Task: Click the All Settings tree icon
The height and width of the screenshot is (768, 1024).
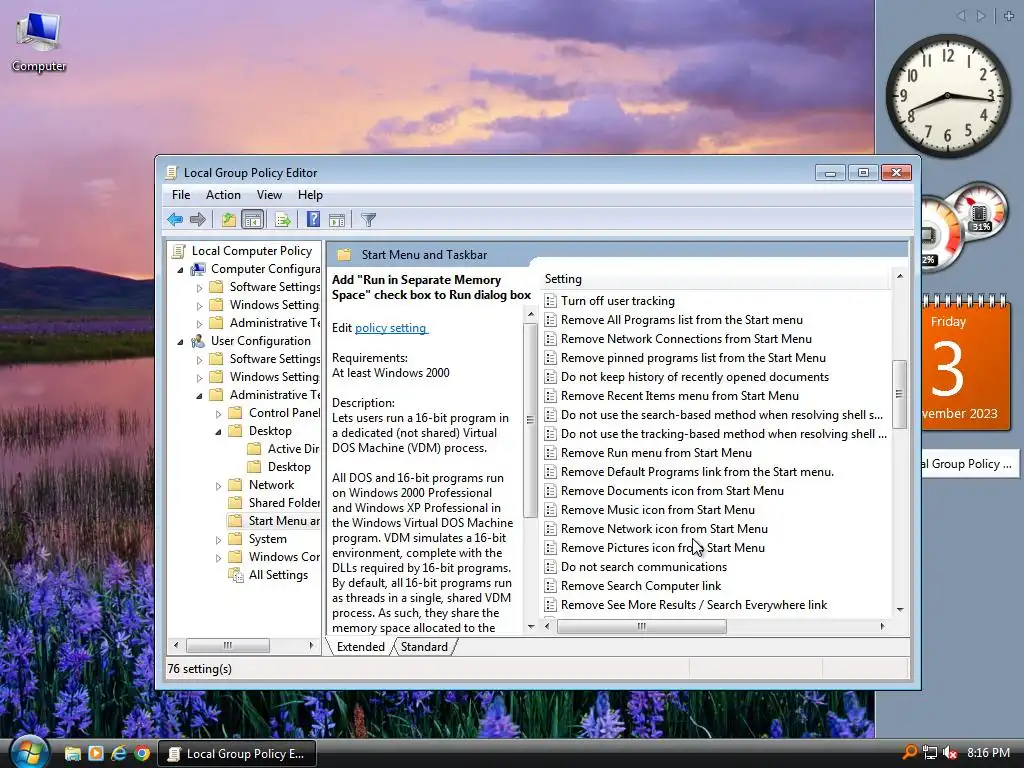Action: tap(235, 575)
